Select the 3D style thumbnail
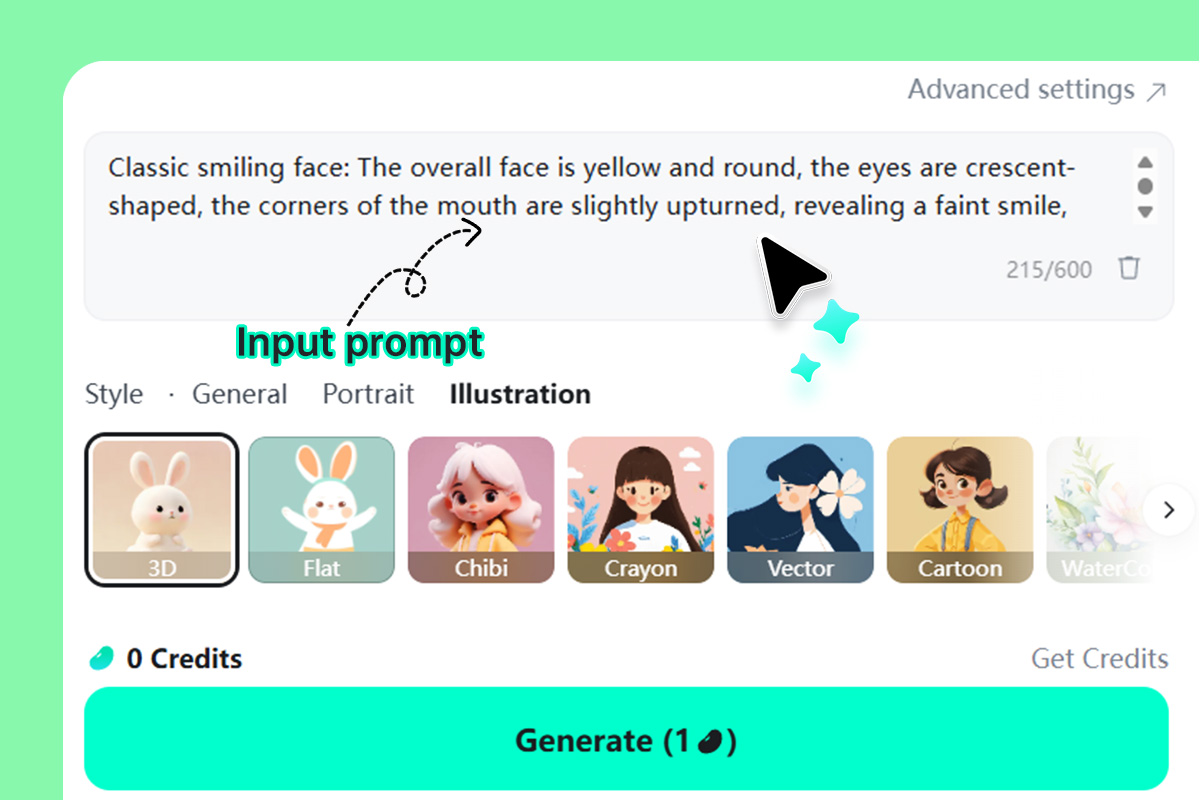 pyautogui.click(x=162, y=510)
